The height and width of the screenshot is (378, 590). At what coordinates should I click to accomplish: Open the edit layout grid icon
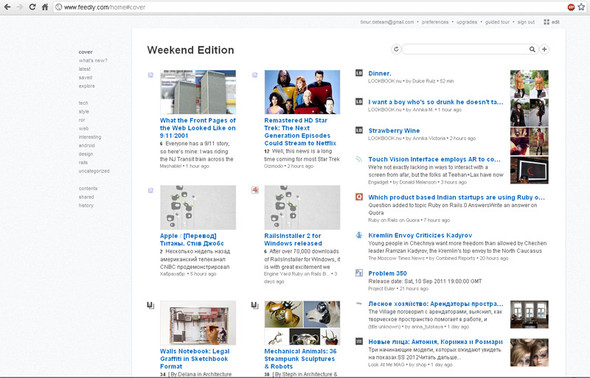(x=546, y=22)
